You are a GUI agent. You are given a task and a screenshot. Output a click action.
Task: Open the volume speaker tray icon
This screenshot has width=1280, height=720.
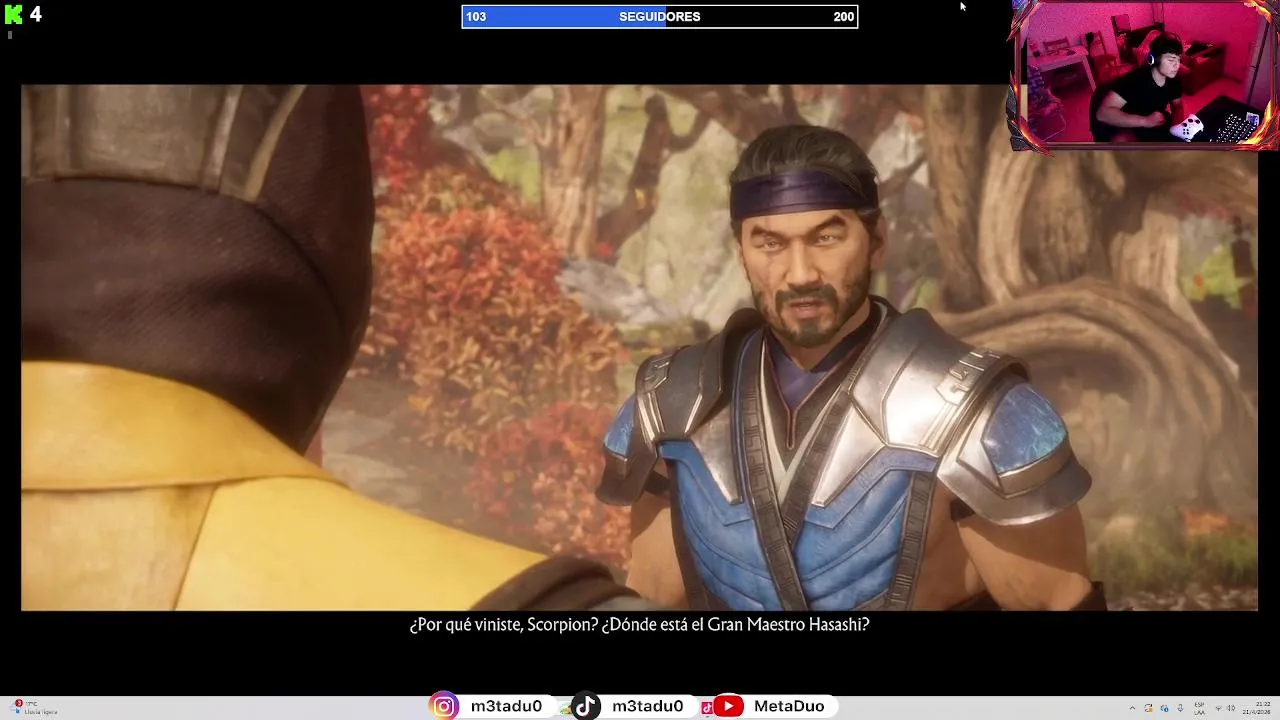[x=1231, y=708]
